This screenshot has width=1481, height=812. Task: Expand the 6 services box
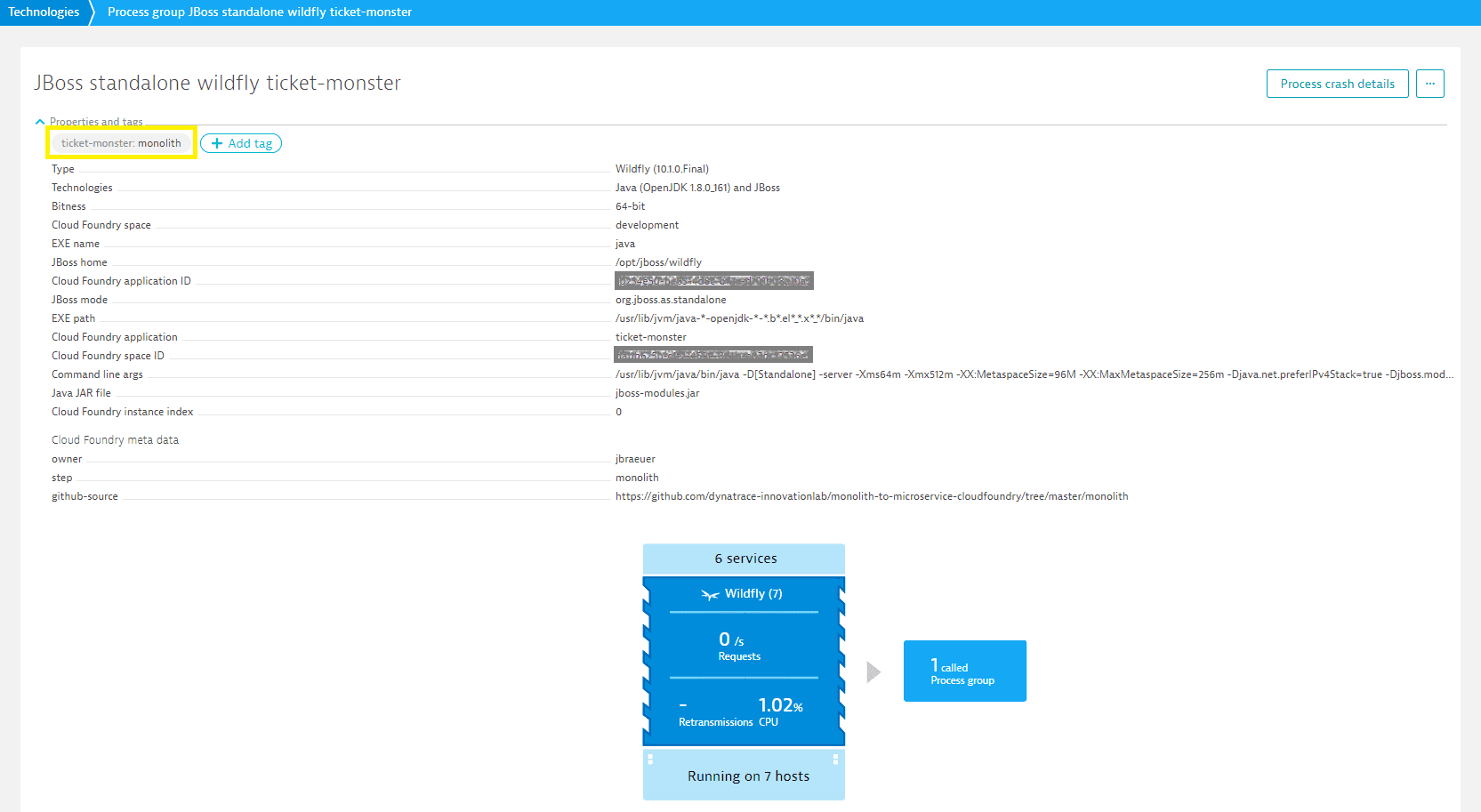click(745, 559)
